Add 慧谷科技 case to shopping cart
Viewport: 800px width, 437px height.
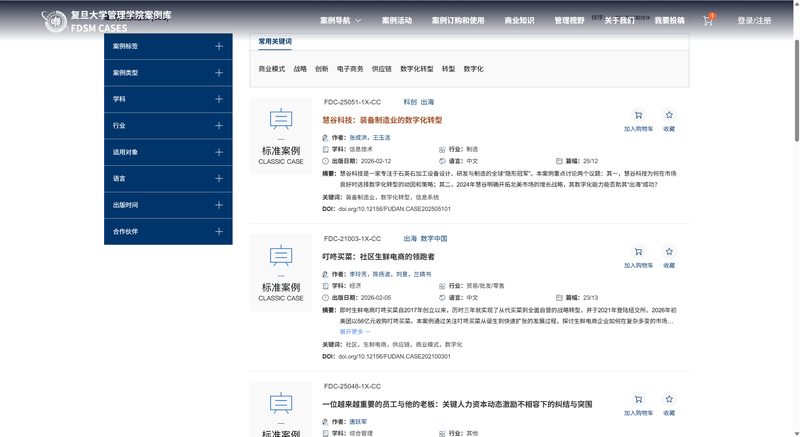point(638,120)
